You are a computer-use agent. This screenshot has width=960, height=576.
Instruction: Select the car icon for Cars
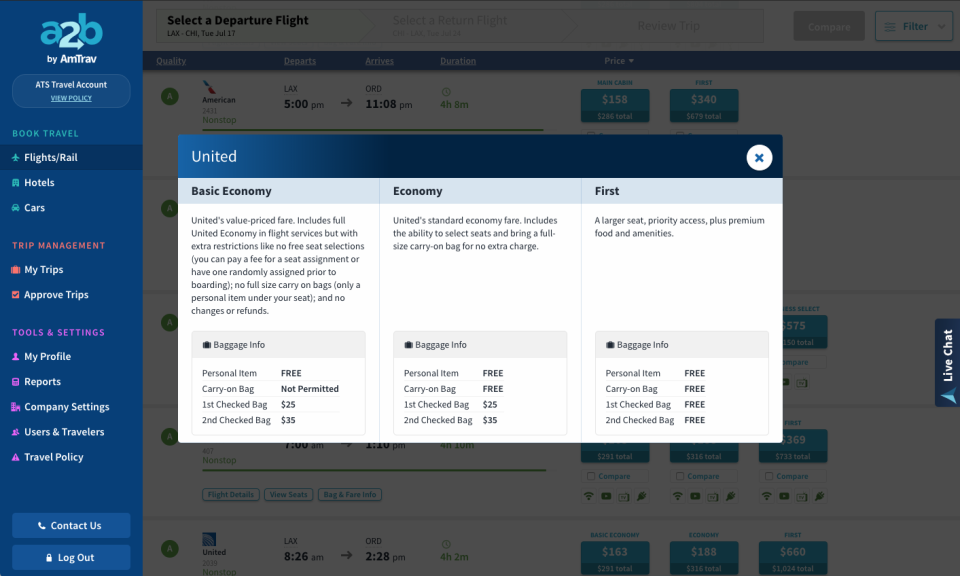(x=16, y=208)
